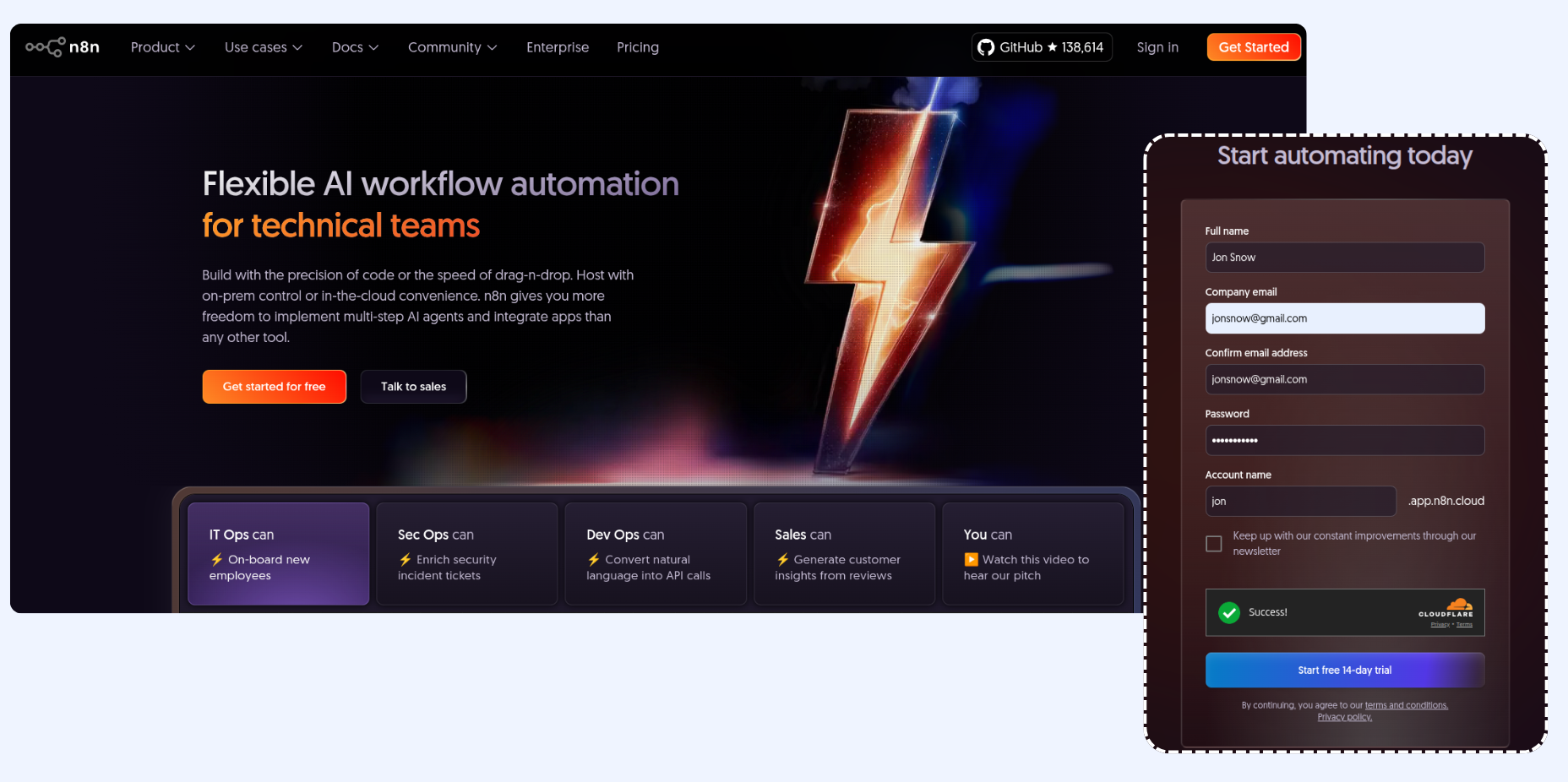Viewport: 1568px width, 782px height.
Task: Click the Cloudflare logo in the captcha box
Action: pos(1446,608)
